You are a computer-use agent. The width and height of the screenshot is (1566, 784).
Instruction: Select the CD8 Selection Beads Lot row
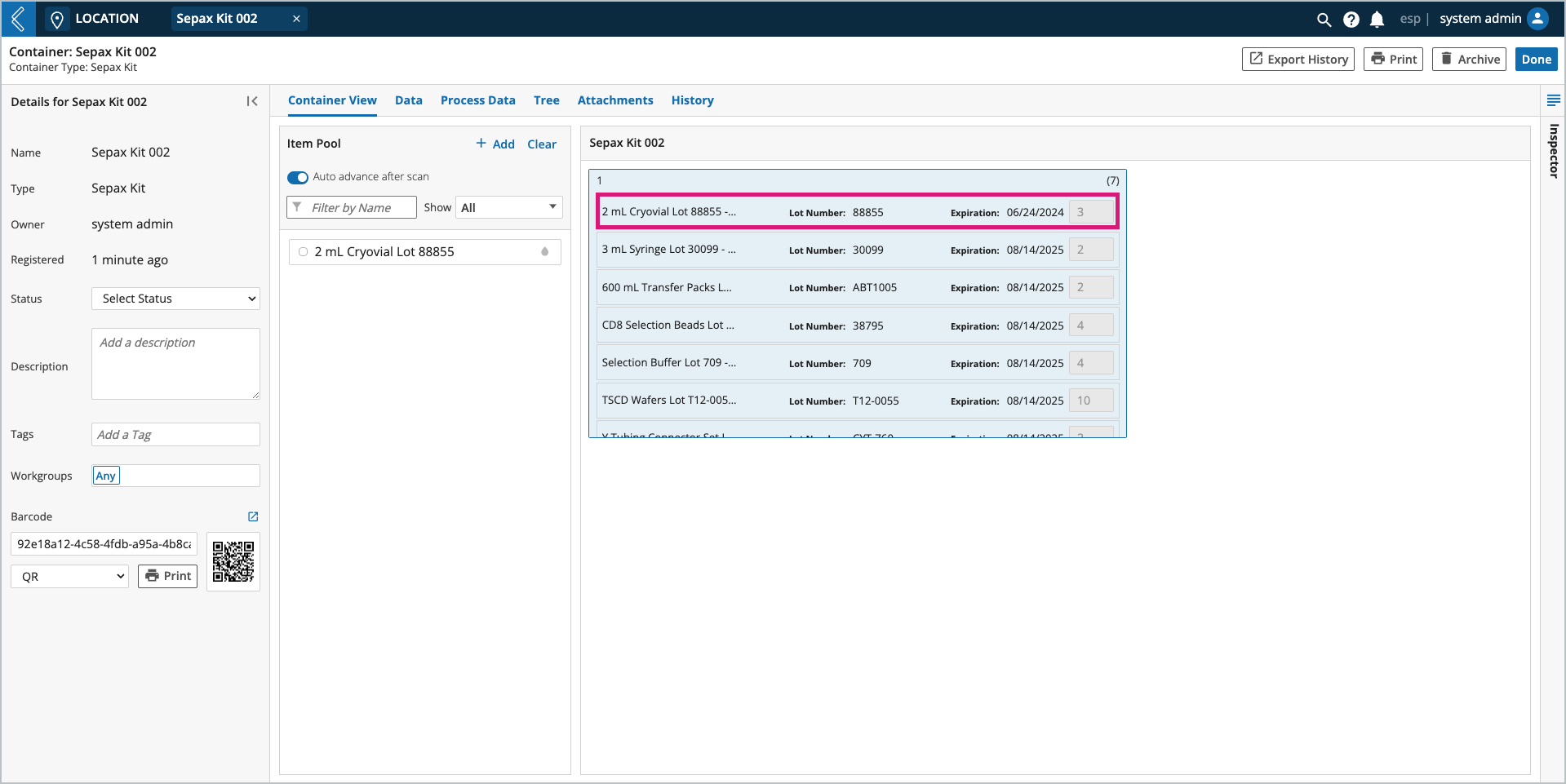point(858,325)
